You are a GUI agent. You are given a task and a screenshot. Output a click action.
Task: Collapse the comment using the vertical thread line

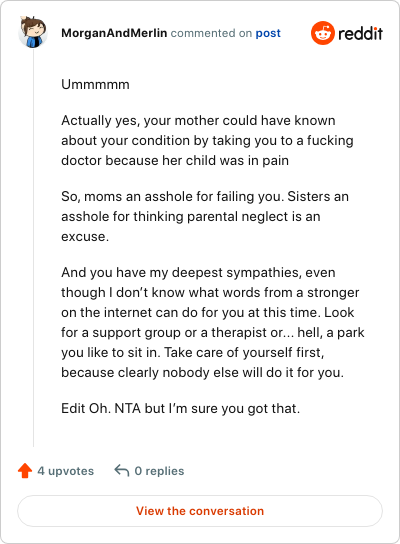click(x=33, y=248)
